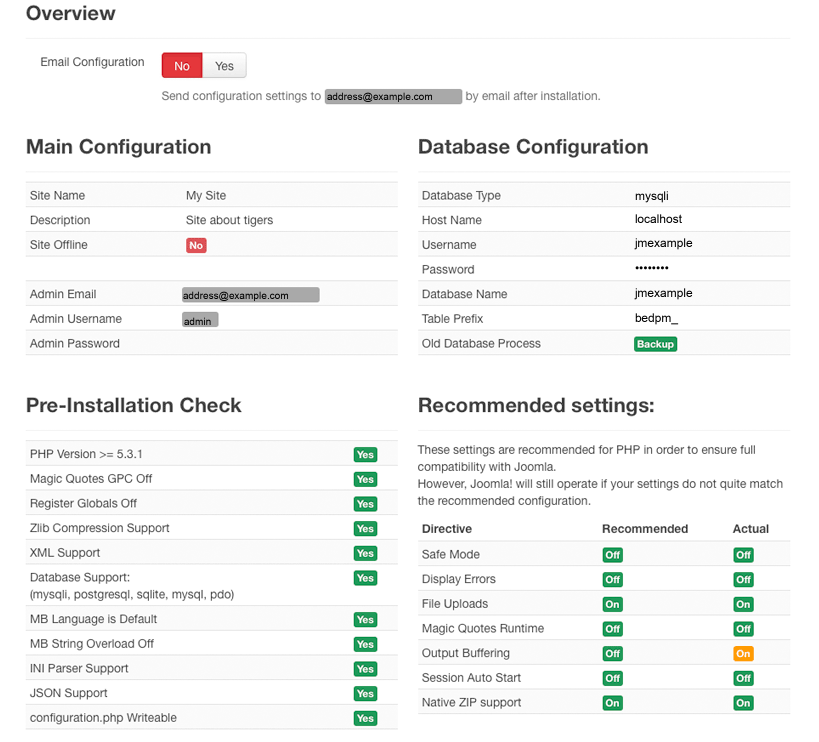Click the Site Offline No badge
The width and height of the screenshot is (819, 742).
196,245
